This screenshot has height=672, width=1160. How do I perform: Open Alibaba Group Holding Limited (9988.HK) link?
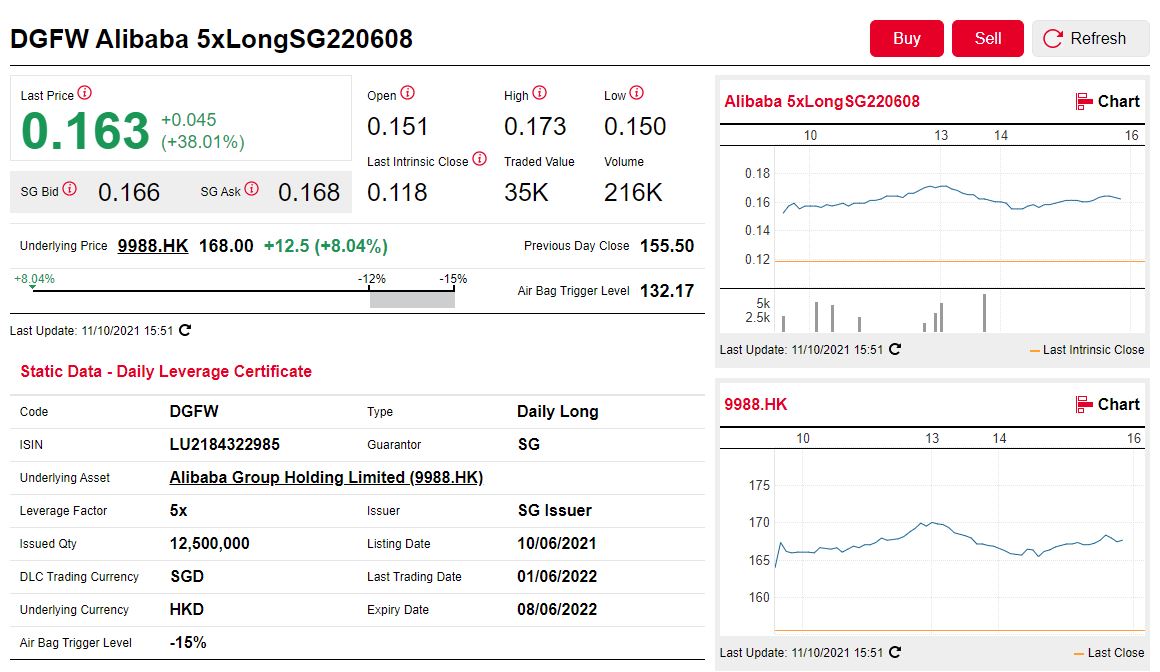(326, 477)
